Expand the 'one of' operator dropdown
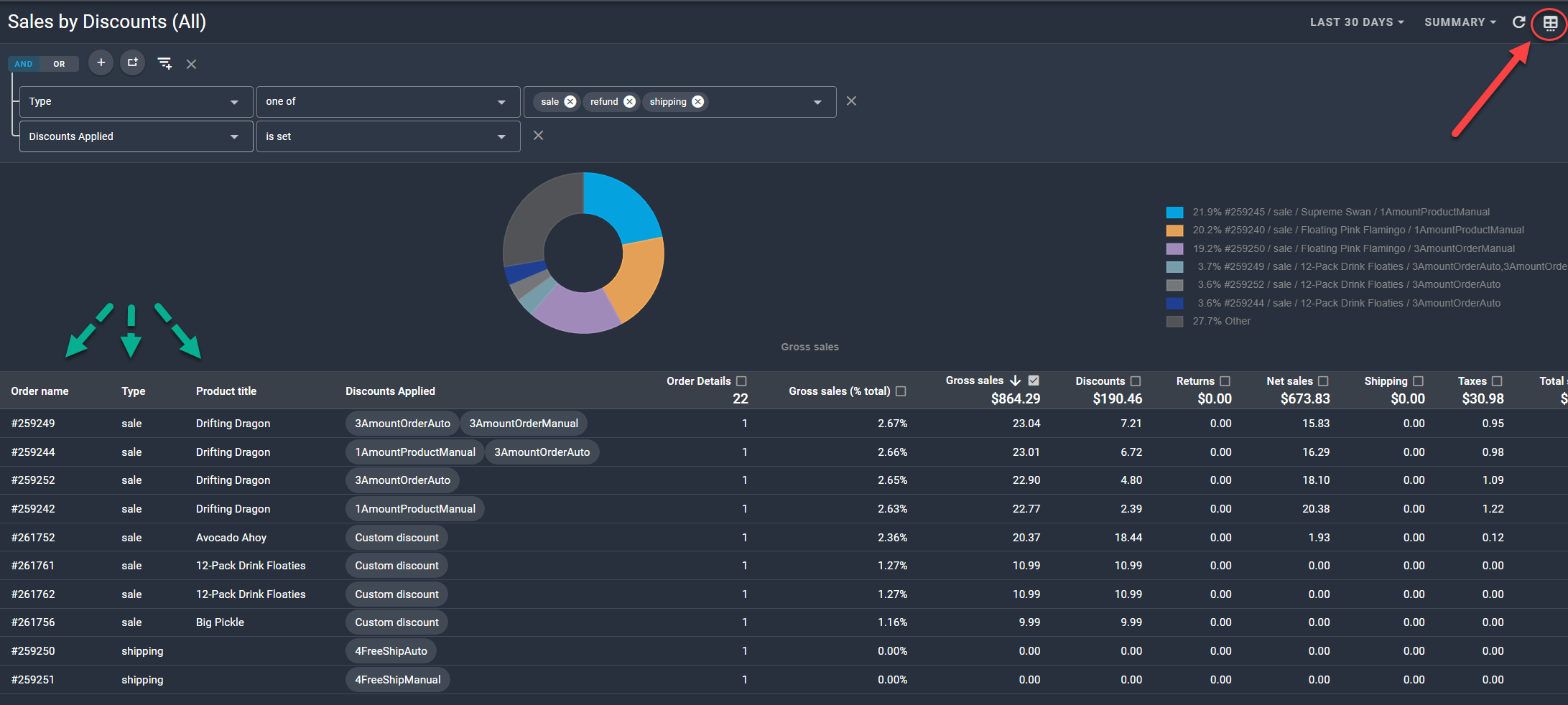Viewport: 1568px width, 705px height. click(387, 102)
